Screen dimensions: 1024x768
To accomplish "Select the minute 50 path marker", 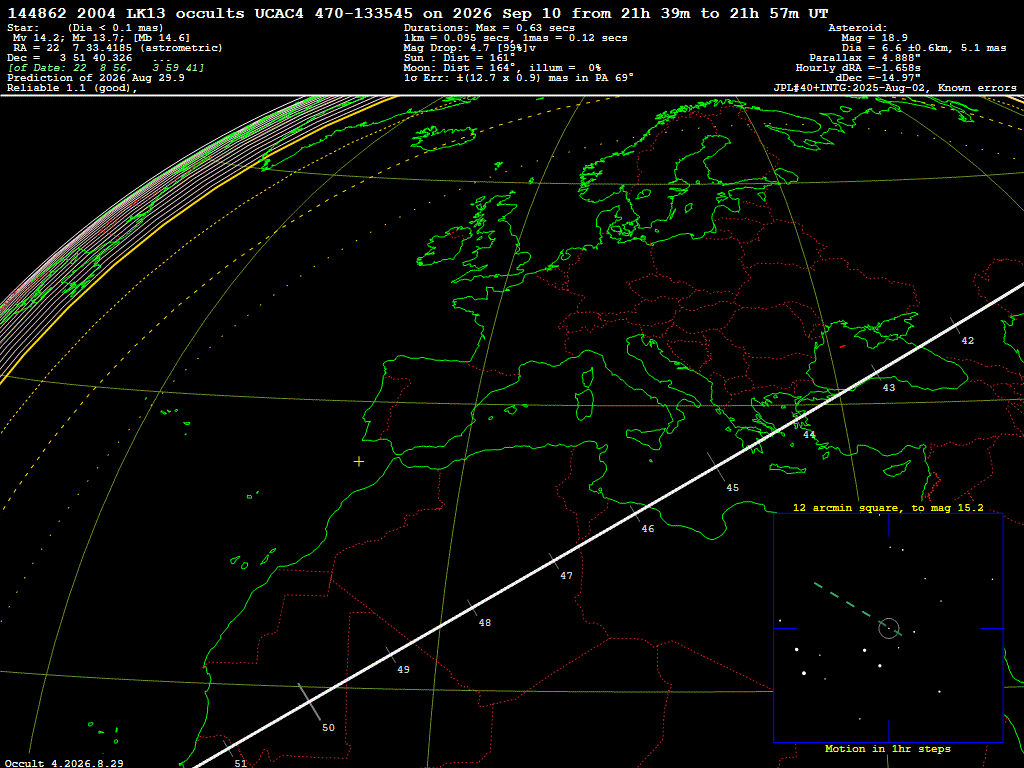I will click(328, 728).
